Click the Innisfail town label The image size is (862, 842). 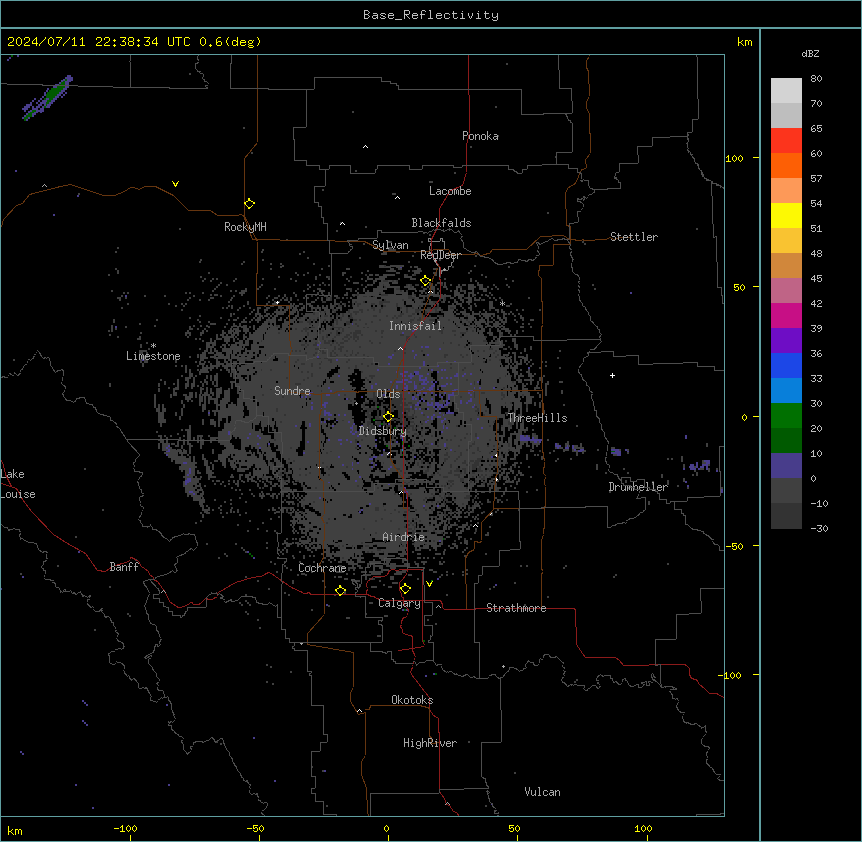tap(415, 326)
